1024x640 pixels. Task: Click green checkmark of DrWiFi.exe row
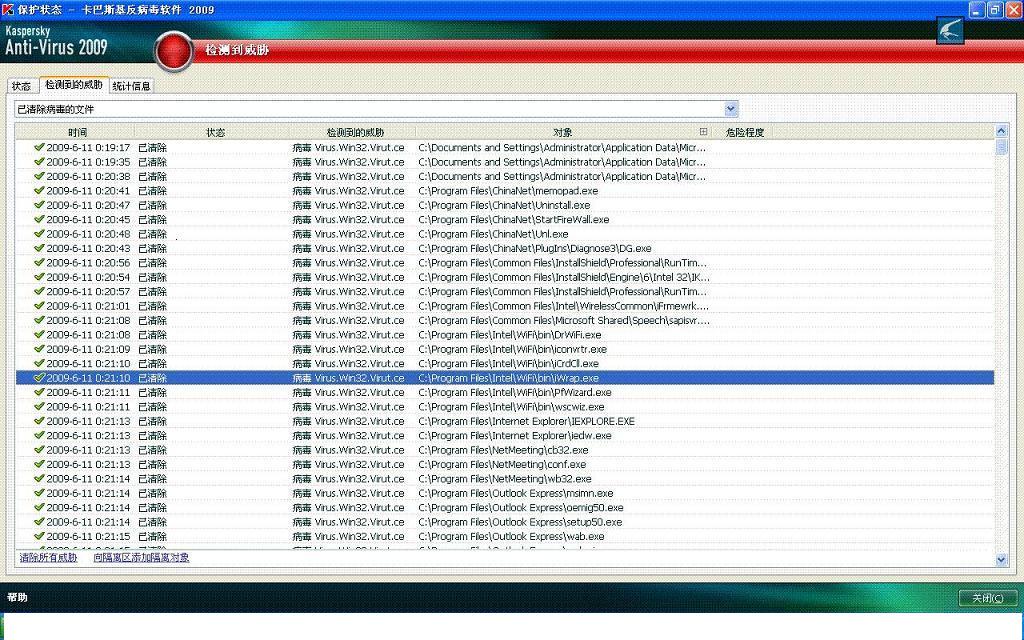(39, 334)
